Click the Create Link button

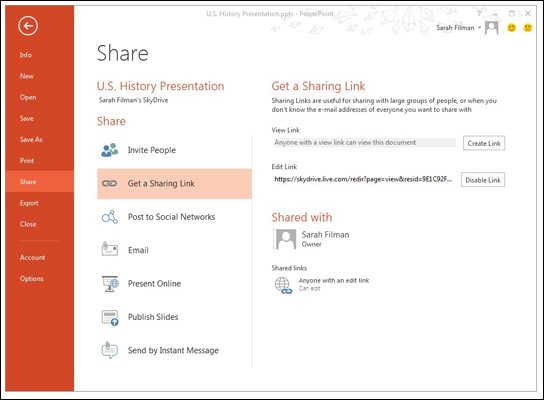click(x=484, y=143)
